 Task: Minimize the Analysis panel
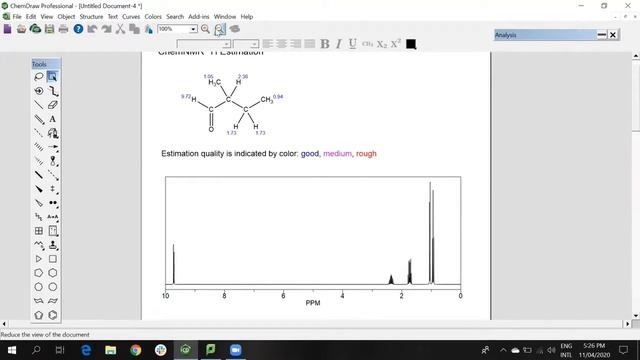point(602,35)
